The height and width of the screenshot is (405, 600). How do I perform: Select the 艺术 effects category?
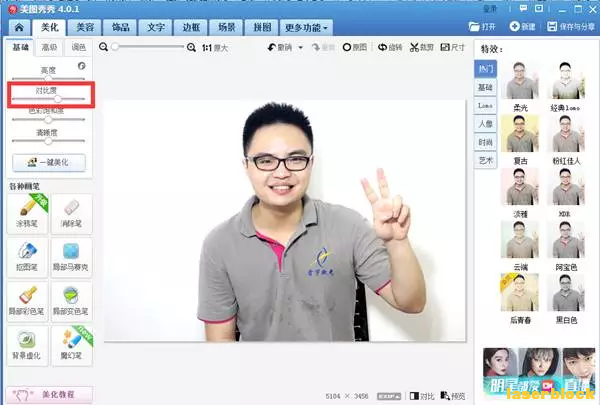(x=486, y=160)
